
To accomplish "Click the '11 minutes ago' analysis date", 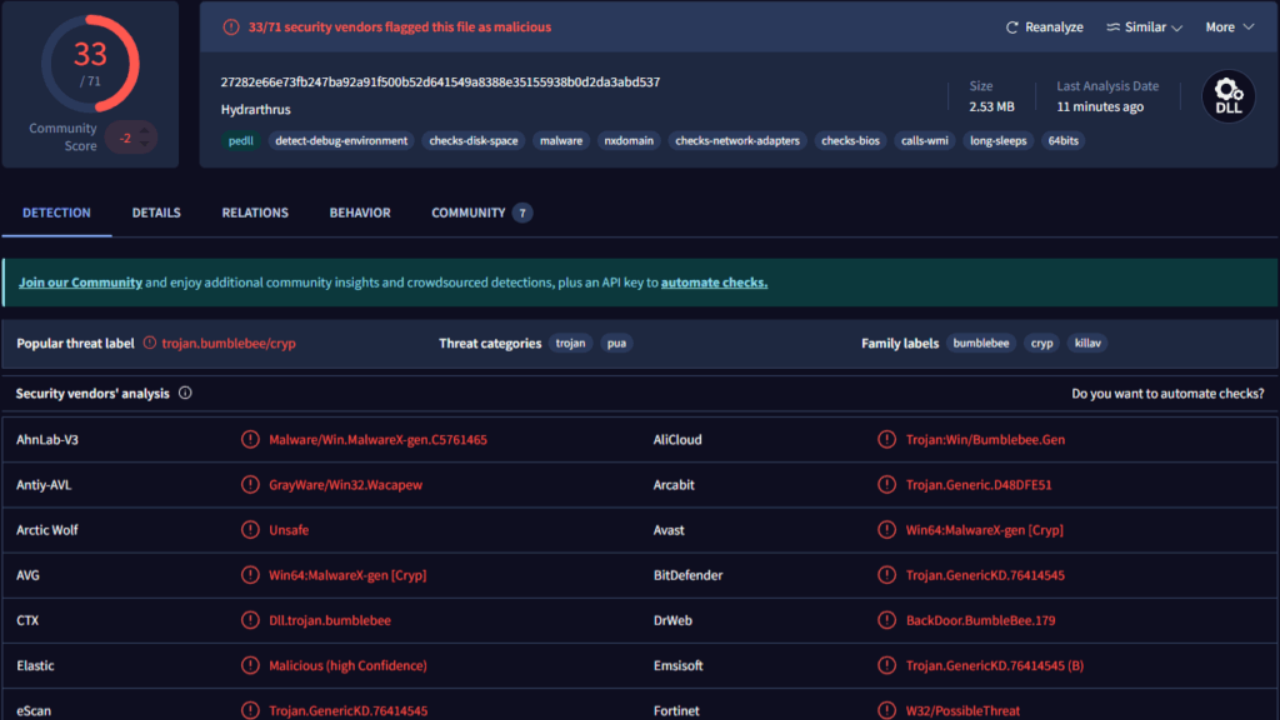I will (x=1100, y=107).
